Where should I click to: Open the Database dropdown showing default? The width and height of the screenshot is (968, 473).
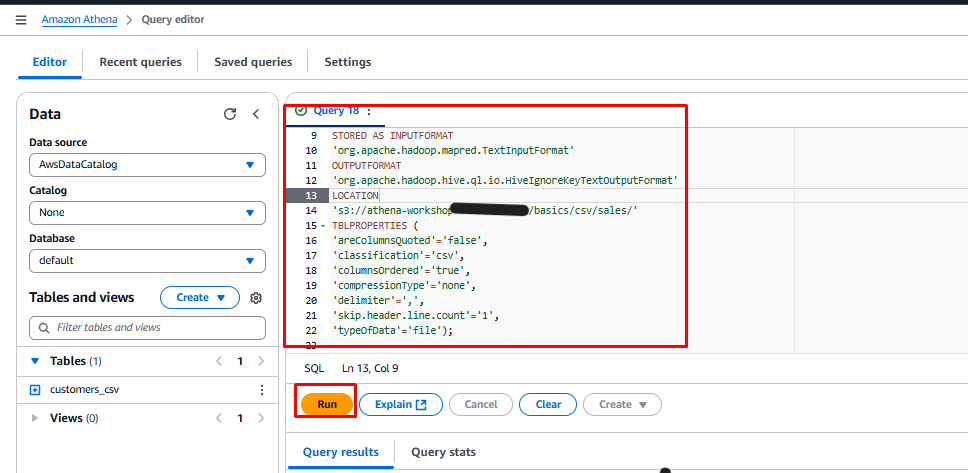tap(147, 261)
